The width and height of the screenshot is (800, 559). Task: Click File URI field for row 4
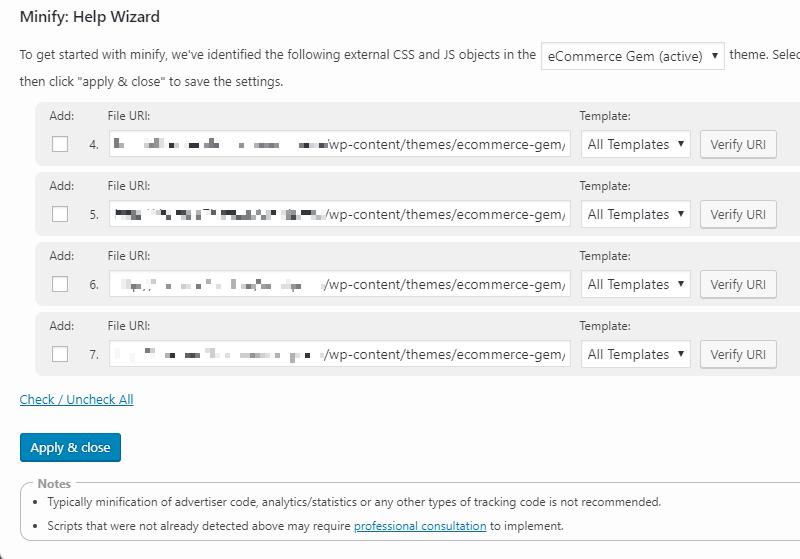pyautogui.click(x=340, y=144)
